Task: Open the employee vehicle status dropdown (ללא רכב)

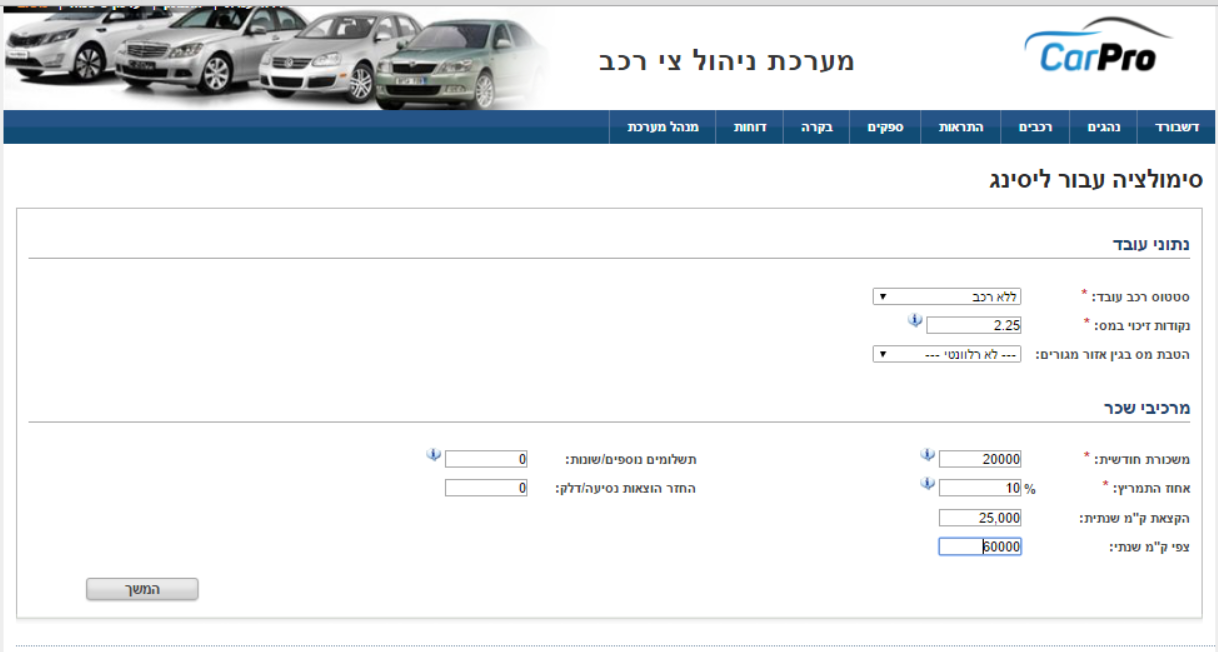Action: (x=946, y=297)
